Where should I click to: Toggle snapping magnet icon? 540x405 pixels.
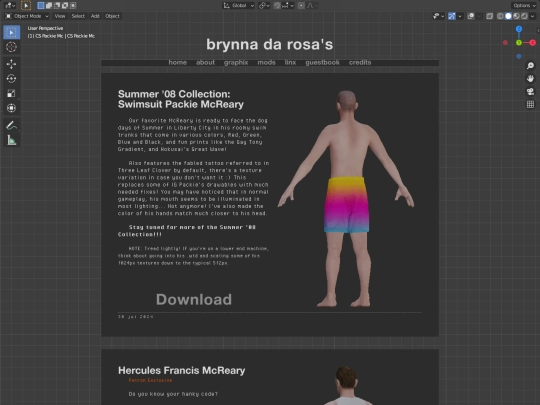pyautogui.click(x=277, y=6)
